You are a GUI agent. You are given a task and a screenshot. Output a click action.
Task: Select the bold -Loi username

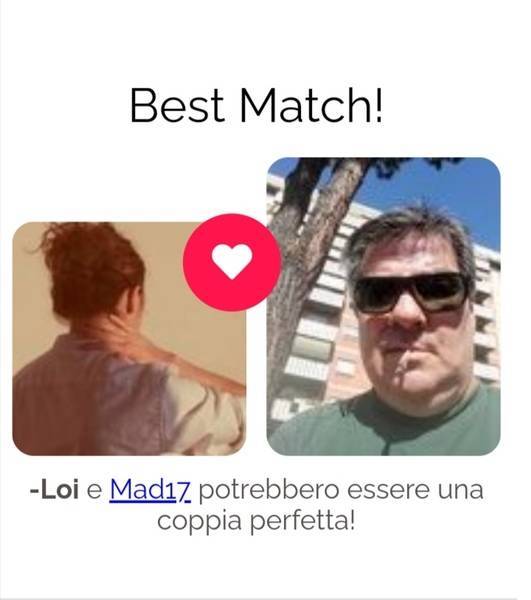click(54, 490)
